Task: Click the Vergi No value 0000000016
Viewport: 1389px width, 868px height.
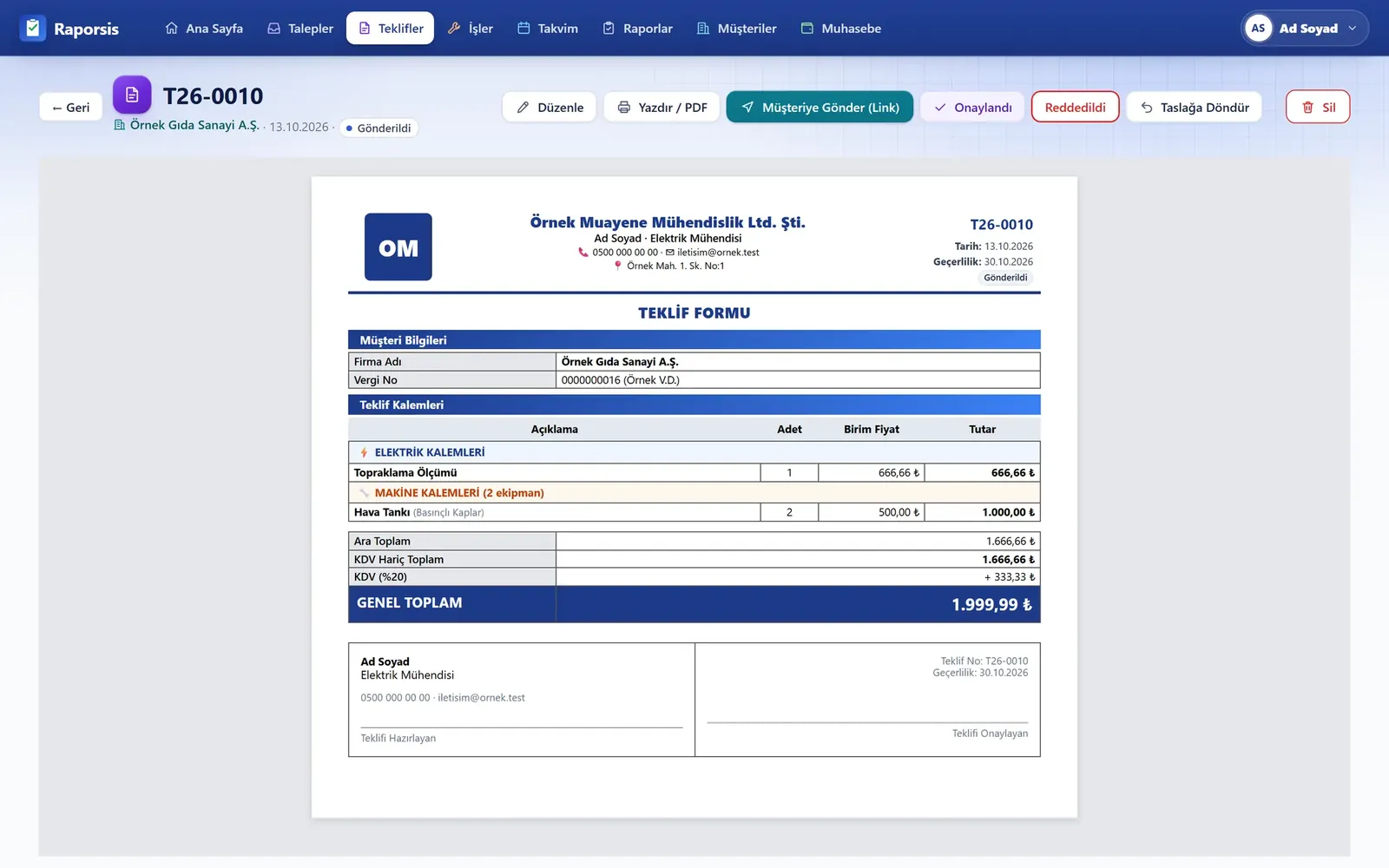Action: coord(621,380)
